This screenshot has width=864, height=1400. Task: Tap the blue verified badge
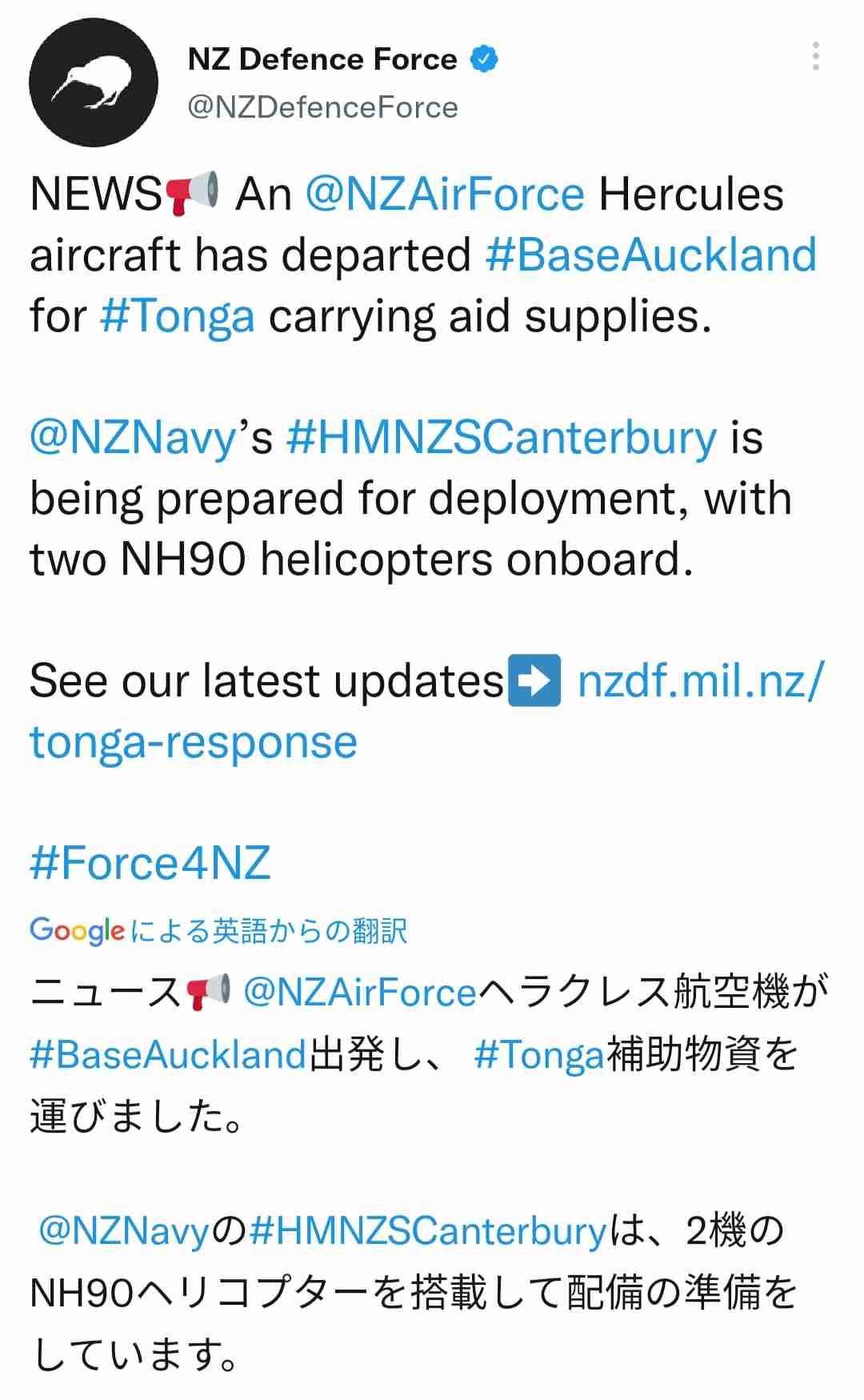(x=483, y=59)
